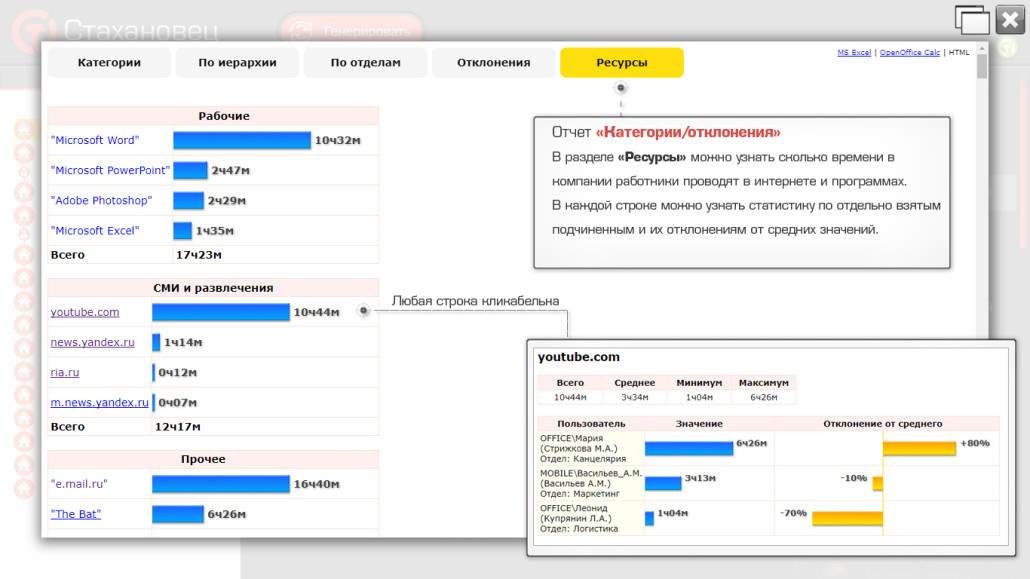Close the report overlay with the X icon
Viewport: 1030px width, 579px height.
coord(1010,20)
